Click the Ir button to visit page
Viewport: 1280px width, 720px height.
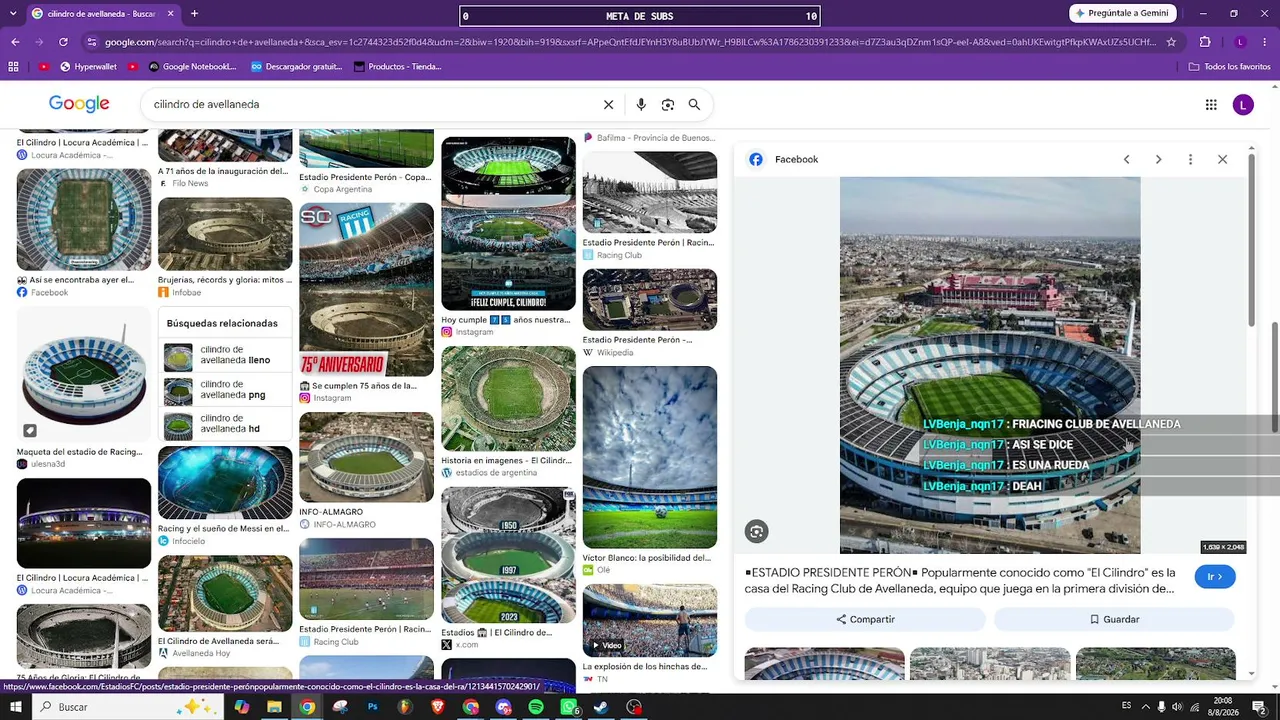click(x=1215, y=577)
